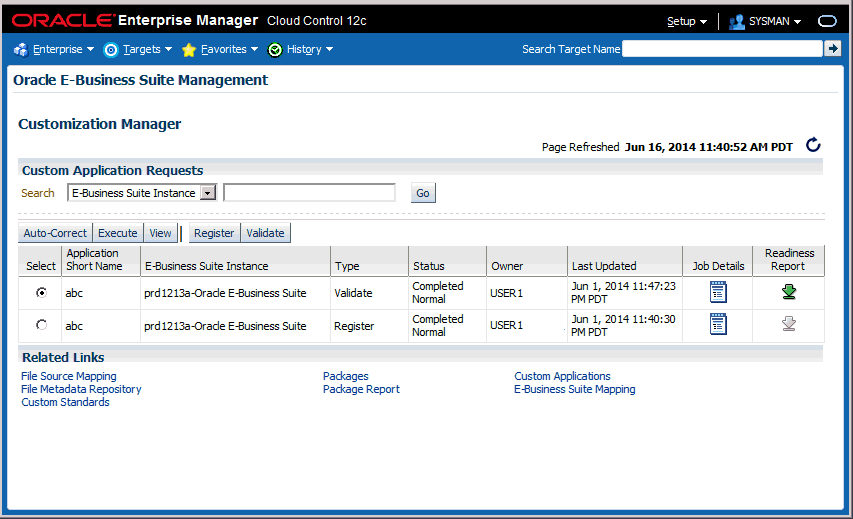Viewport: 853px width, 519px height.
Task: Open the SYSMAN user dropdown
Action: (x=775, y=21)
